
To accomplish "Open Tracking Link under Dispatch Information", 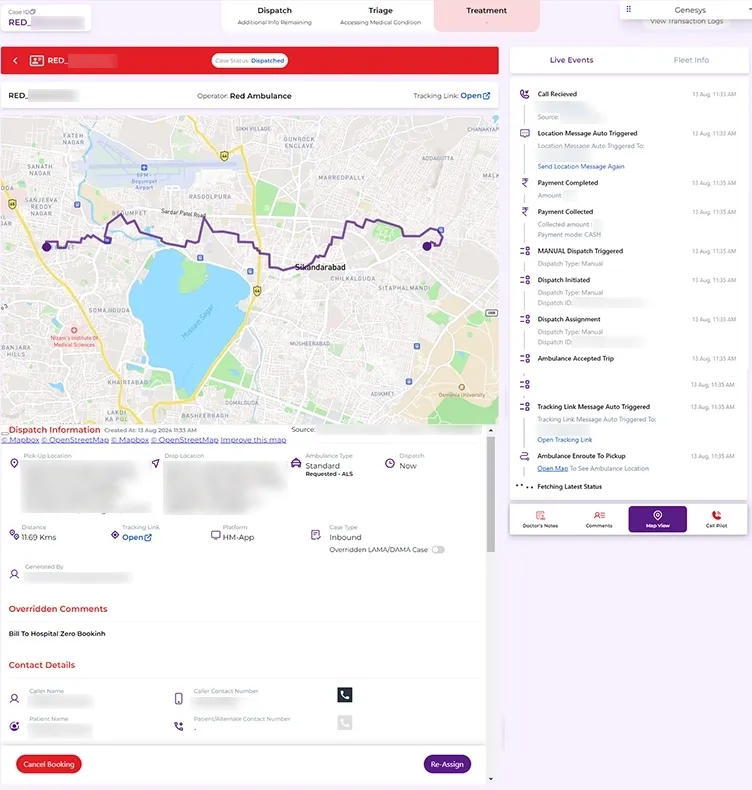I will 136,538.
